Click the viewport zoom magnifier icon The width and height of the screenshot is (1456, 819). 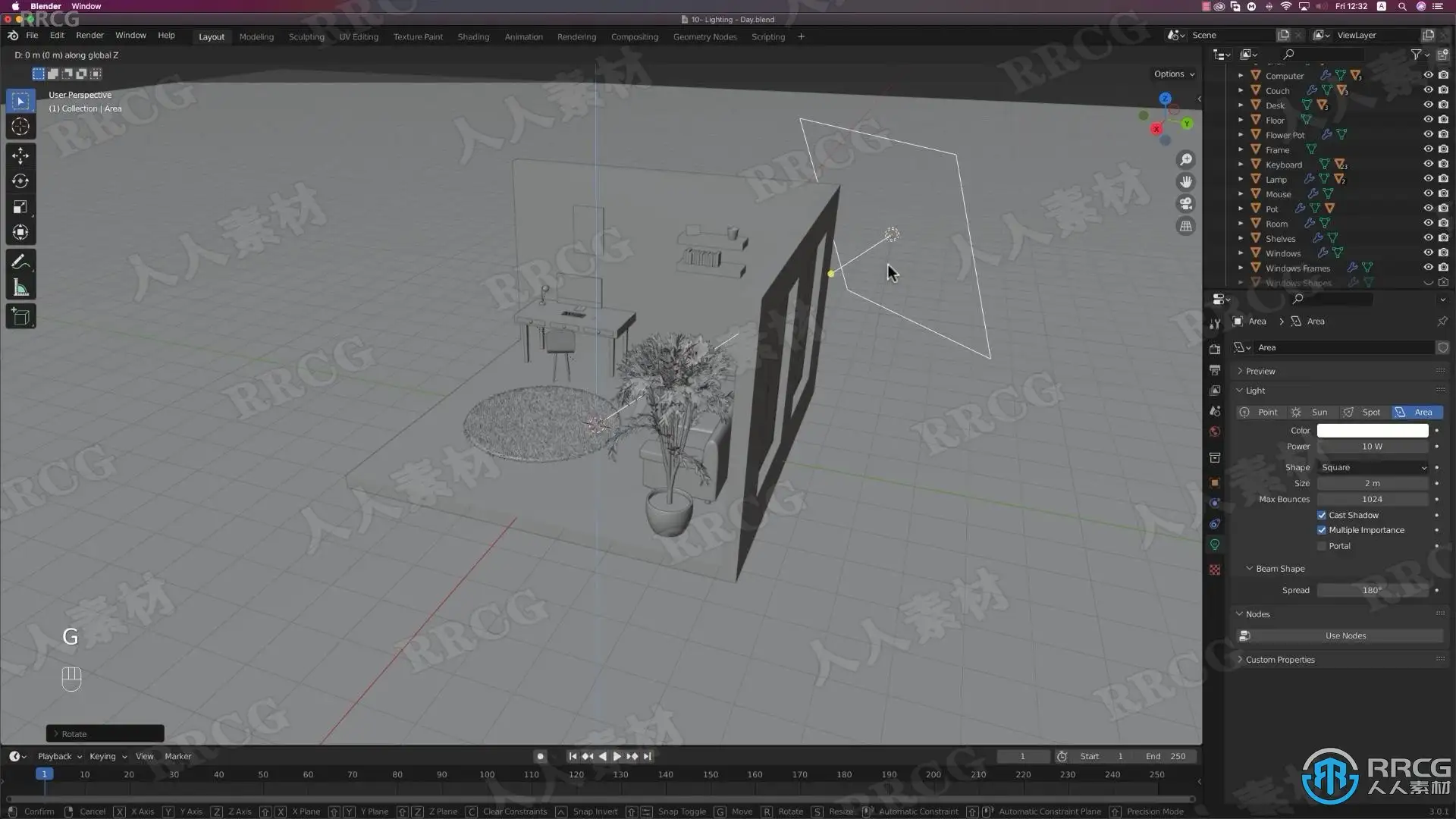[1185, 160]
